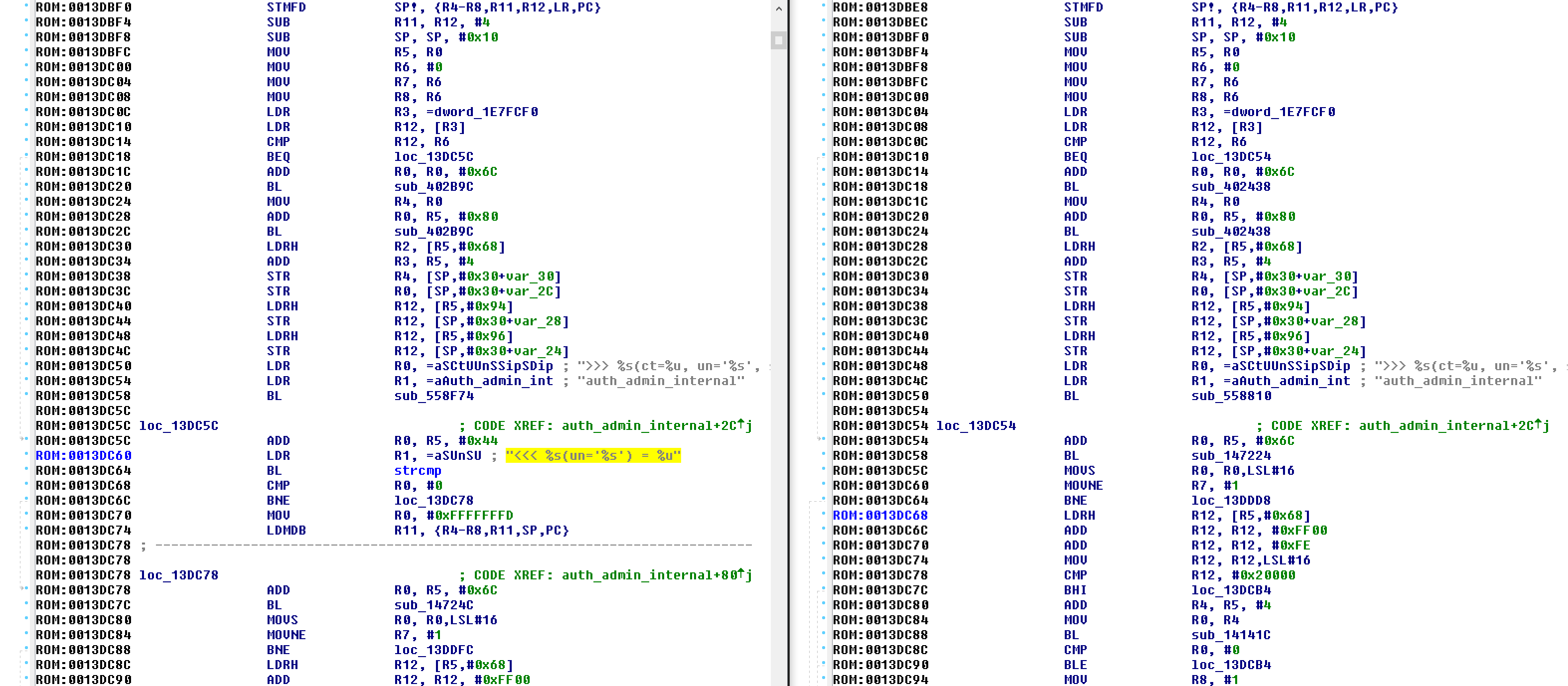Screen dimensions: 1568x686
Task: Click loc_13DCB4 operand after BHI
Action: coord(1231,590)
